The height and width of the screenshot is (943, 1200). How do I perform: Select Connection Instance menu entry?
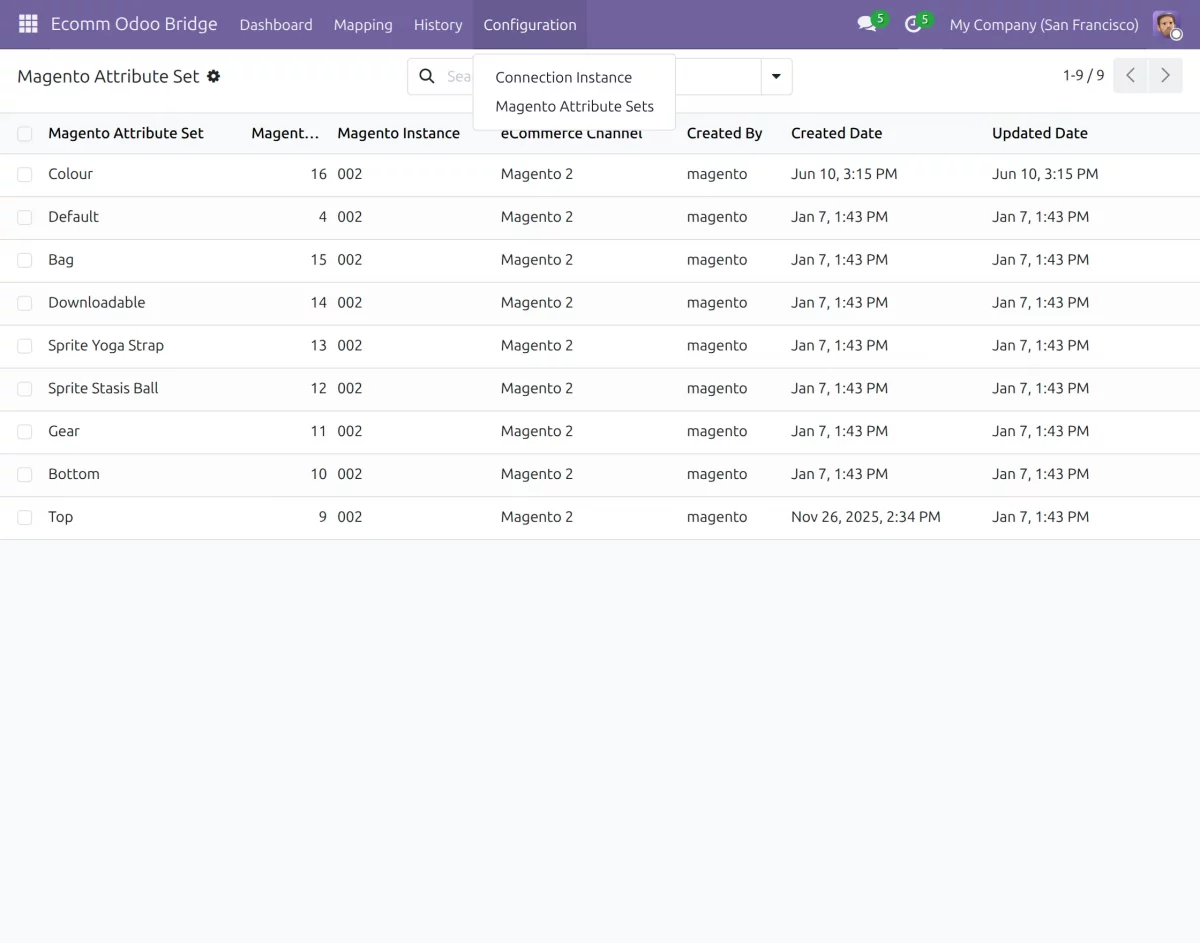pos(564,77)
